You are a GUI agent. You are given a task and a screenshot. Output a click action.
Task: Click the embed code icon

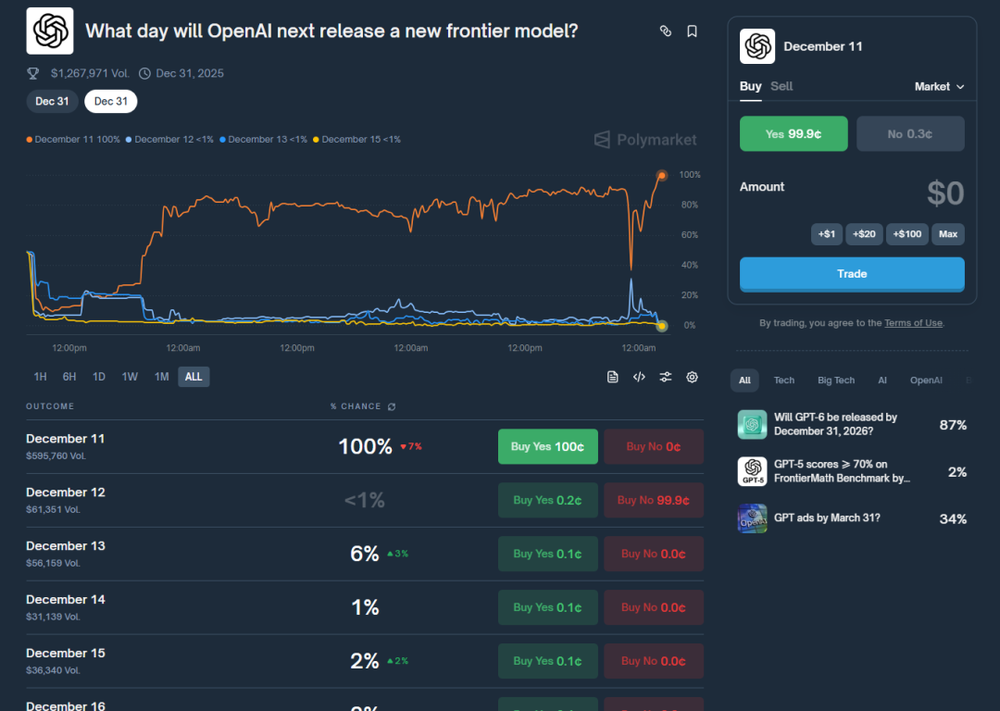tap(639, 377)
